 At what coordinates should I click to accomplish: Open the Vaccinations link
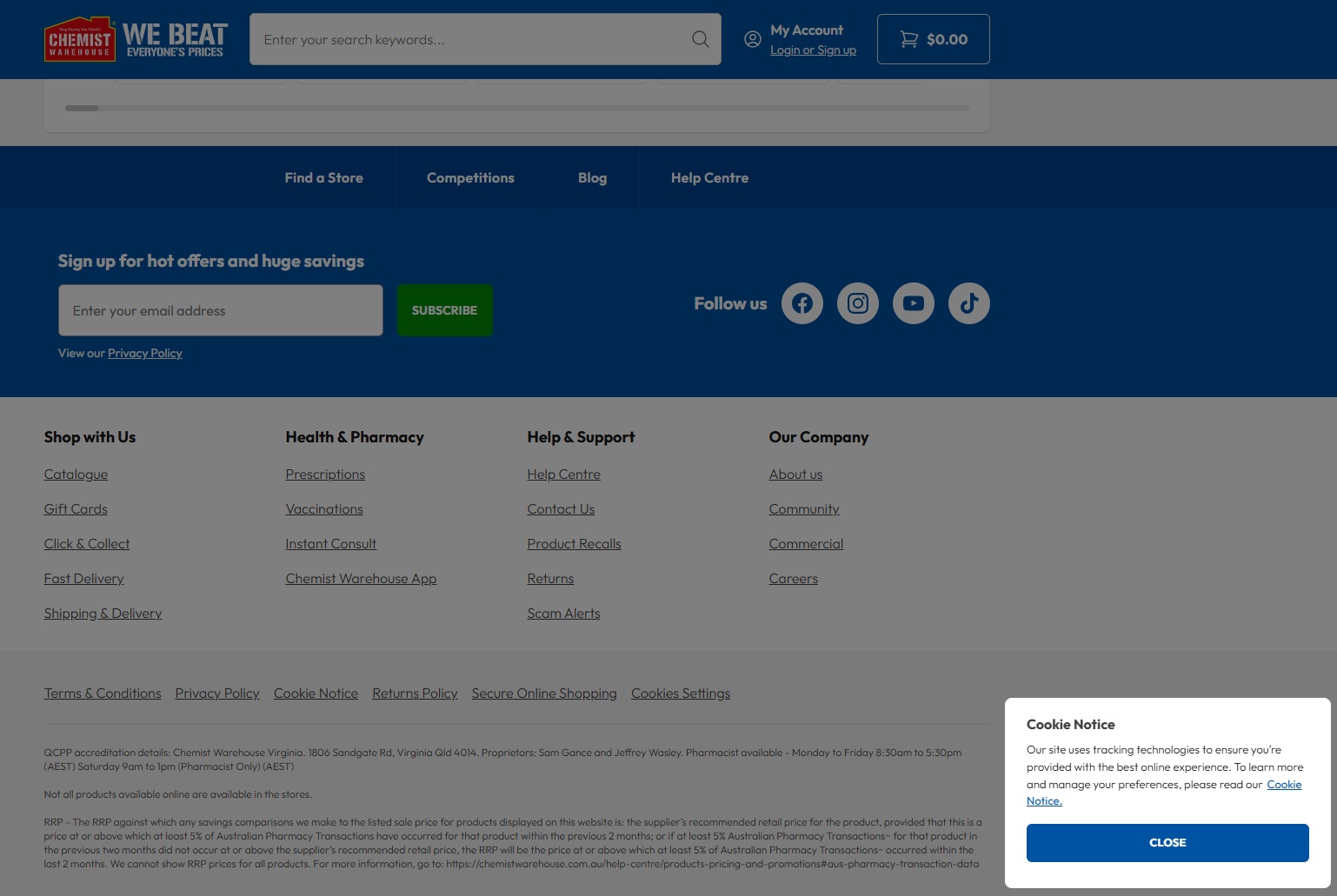pos(324,509)
